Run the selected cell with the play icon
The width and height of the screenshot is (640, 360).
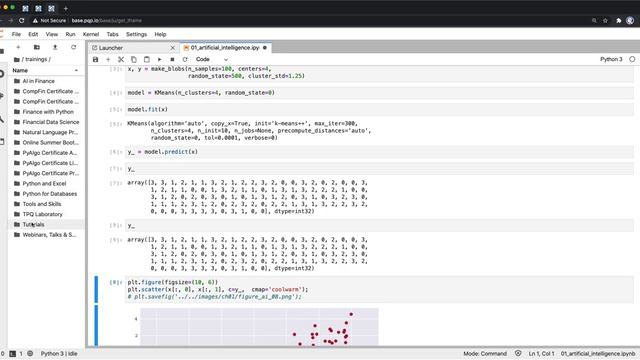(160, 60)
